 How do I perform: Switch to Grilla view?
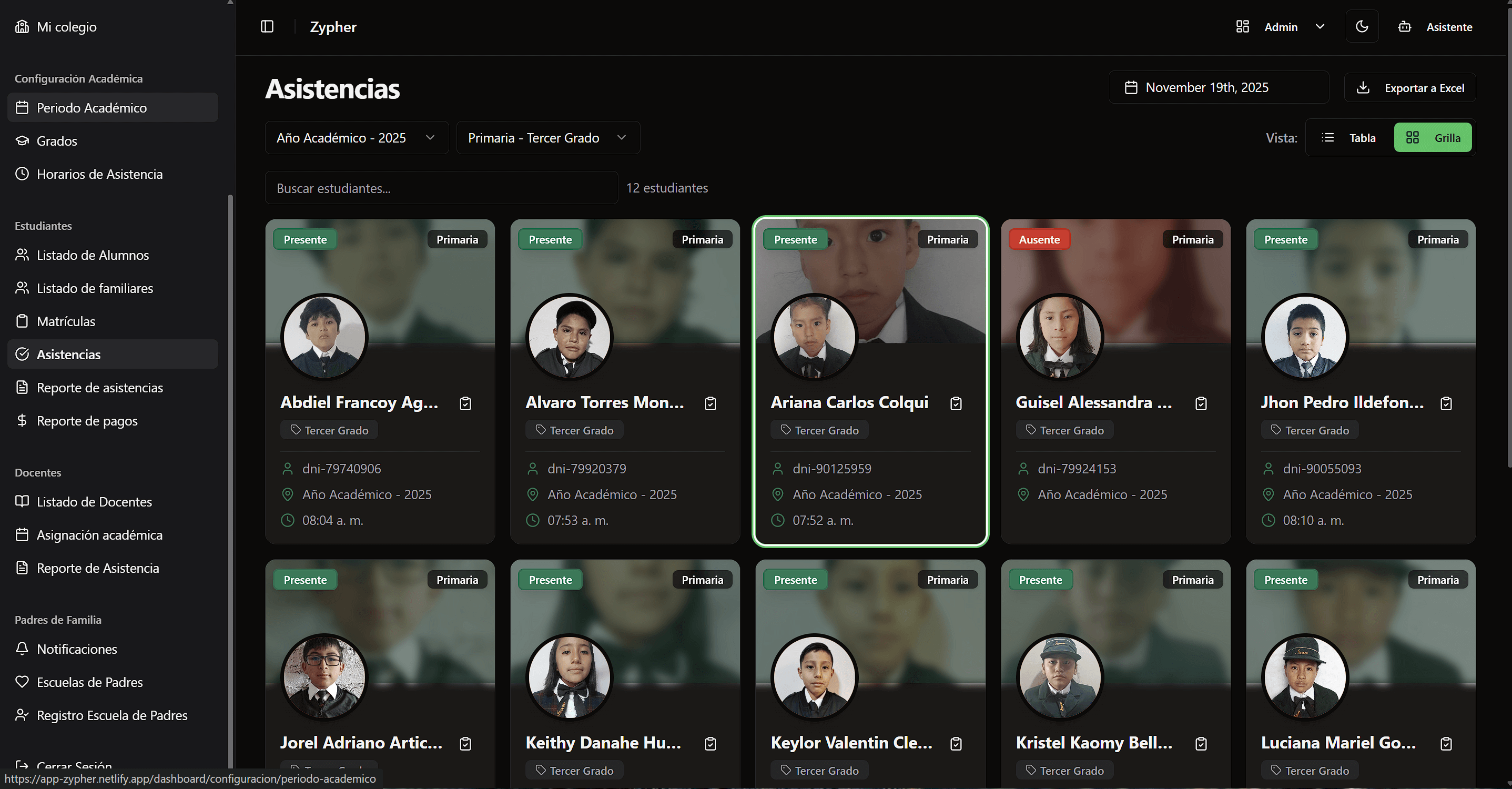[x=1433, y=137]
